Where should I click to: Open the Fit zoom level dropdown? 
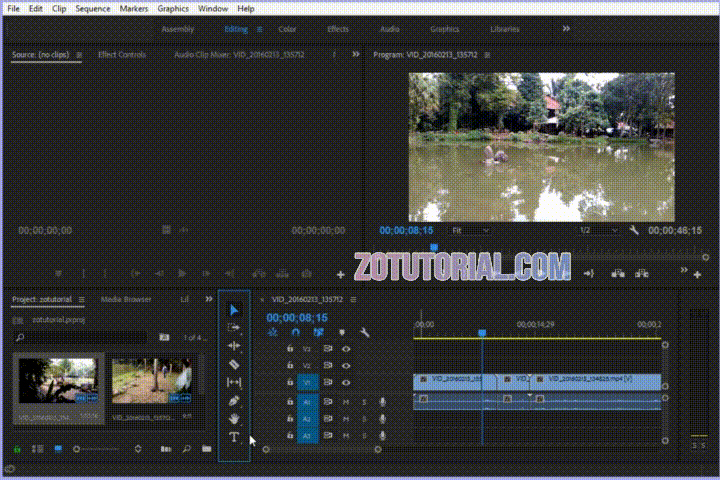click(470, 230)
